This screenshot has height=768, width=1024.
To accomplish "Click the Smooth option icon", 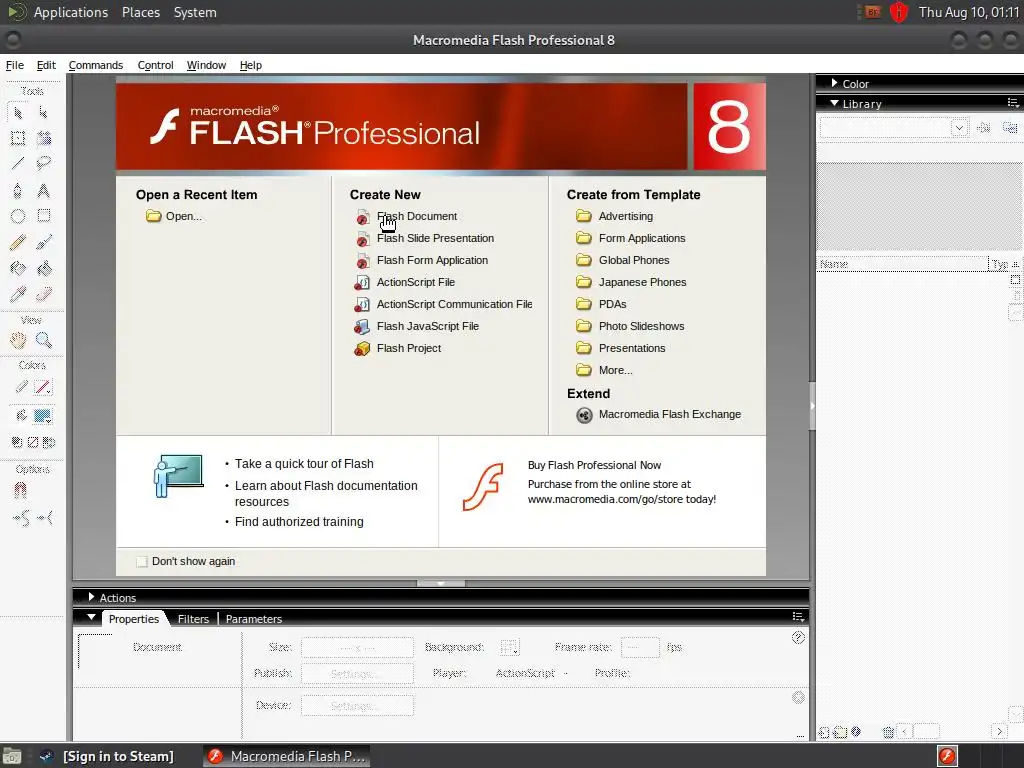I will [20, 519].
